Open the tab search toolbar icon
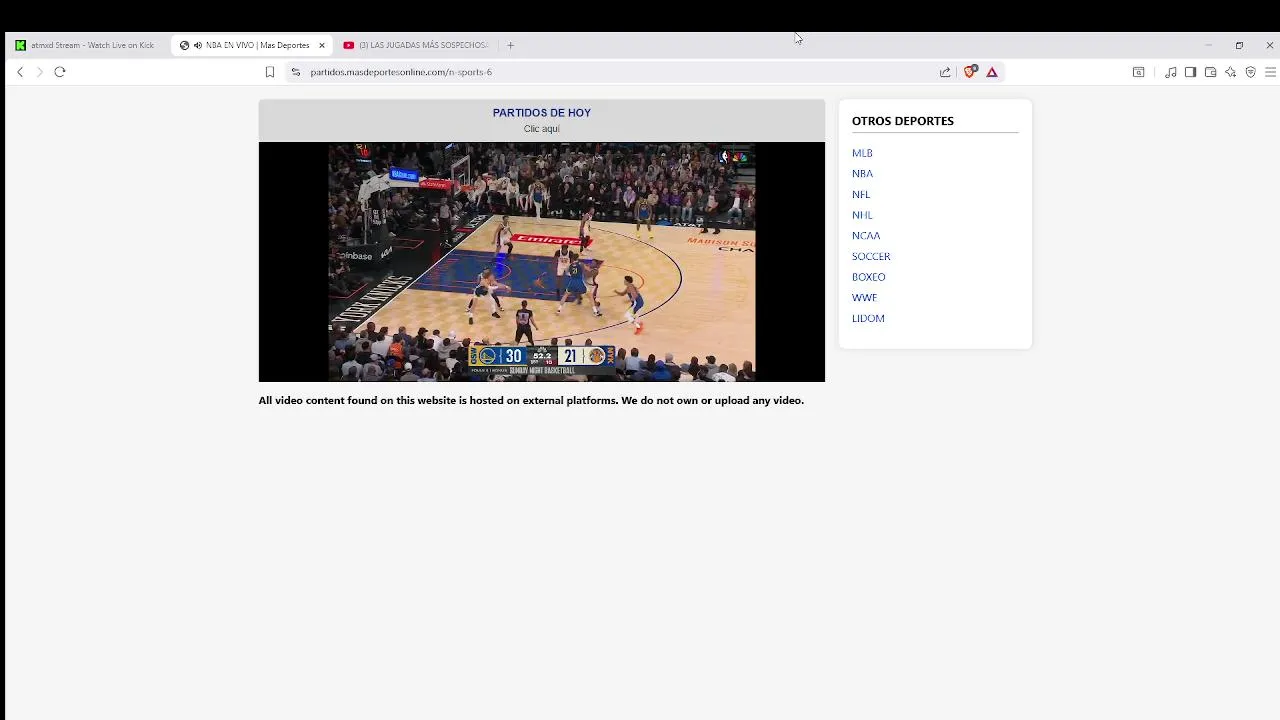 point(1138,72)
